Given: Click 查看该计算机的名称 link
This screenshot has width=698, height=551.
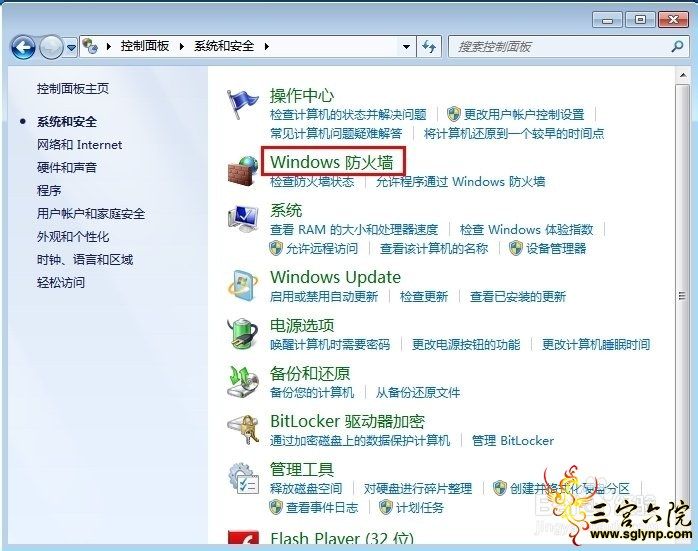Looking at the screenshot, I should tap(434, 249).
